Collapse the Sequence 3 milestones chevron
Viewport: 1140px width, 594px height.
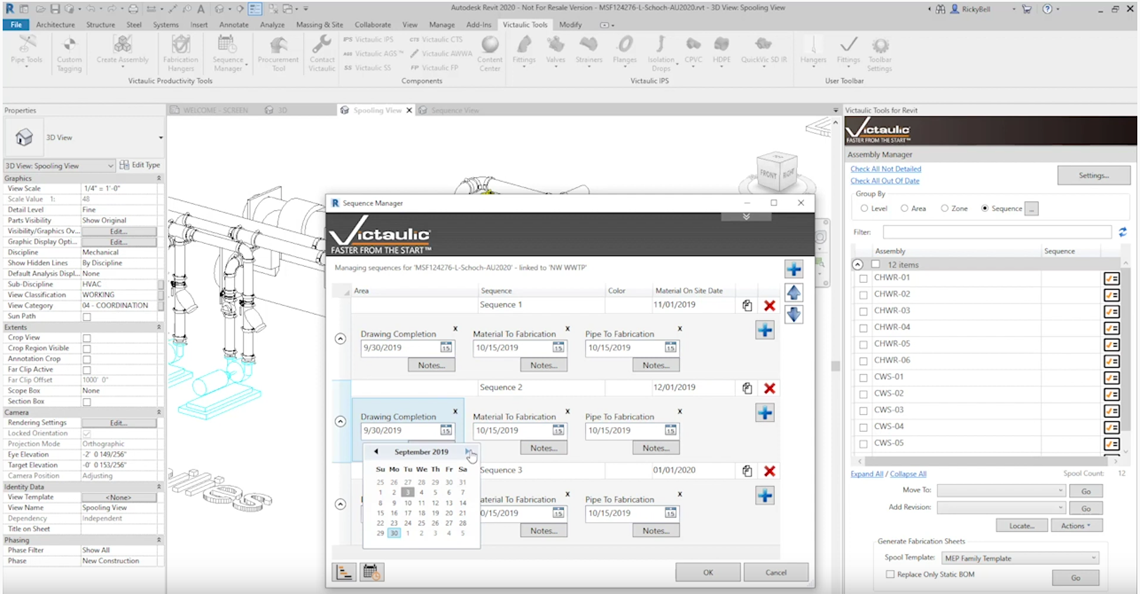340,505
